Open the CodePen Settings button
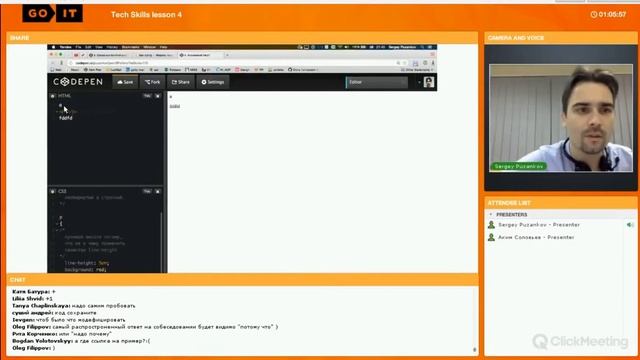 pyautogui.click(x=213, y=82)
